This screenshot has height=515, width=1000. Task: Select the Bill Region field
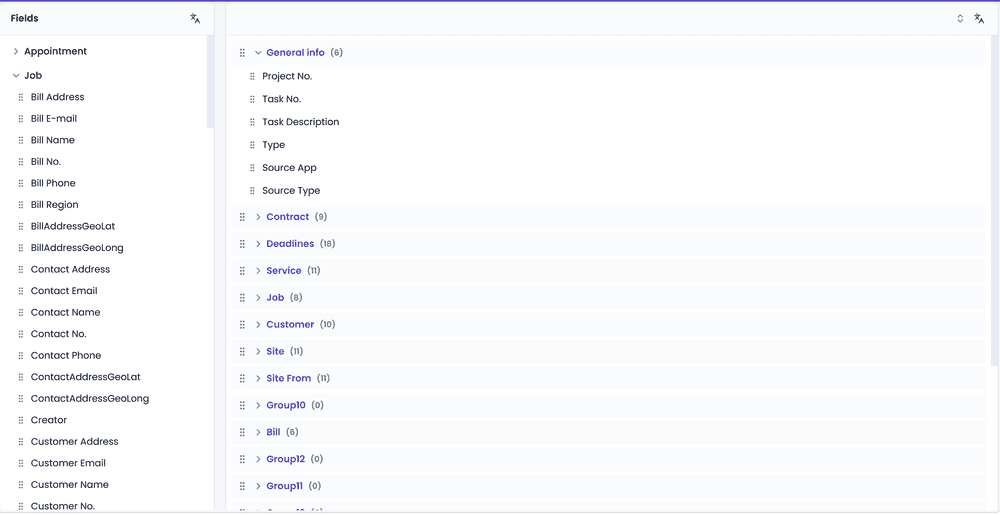pos(54,205)
